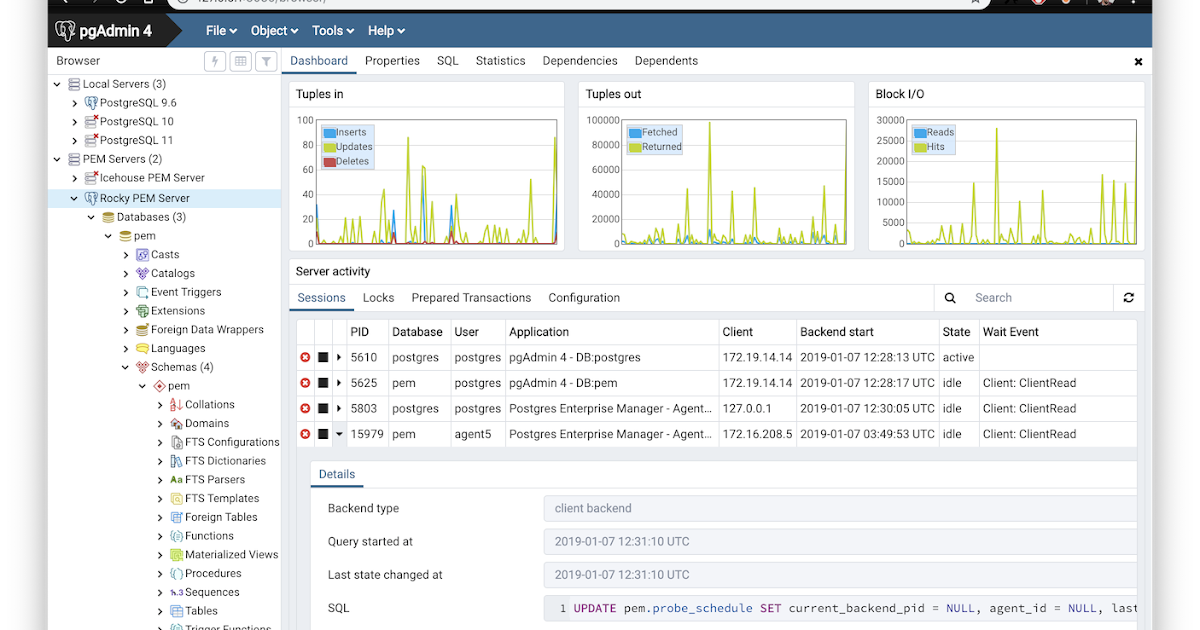This screenshot has width=1200, height=630.
Task: Collapse the Schemas (4) node
Action: pyautogui.click(x=126, y=367)
